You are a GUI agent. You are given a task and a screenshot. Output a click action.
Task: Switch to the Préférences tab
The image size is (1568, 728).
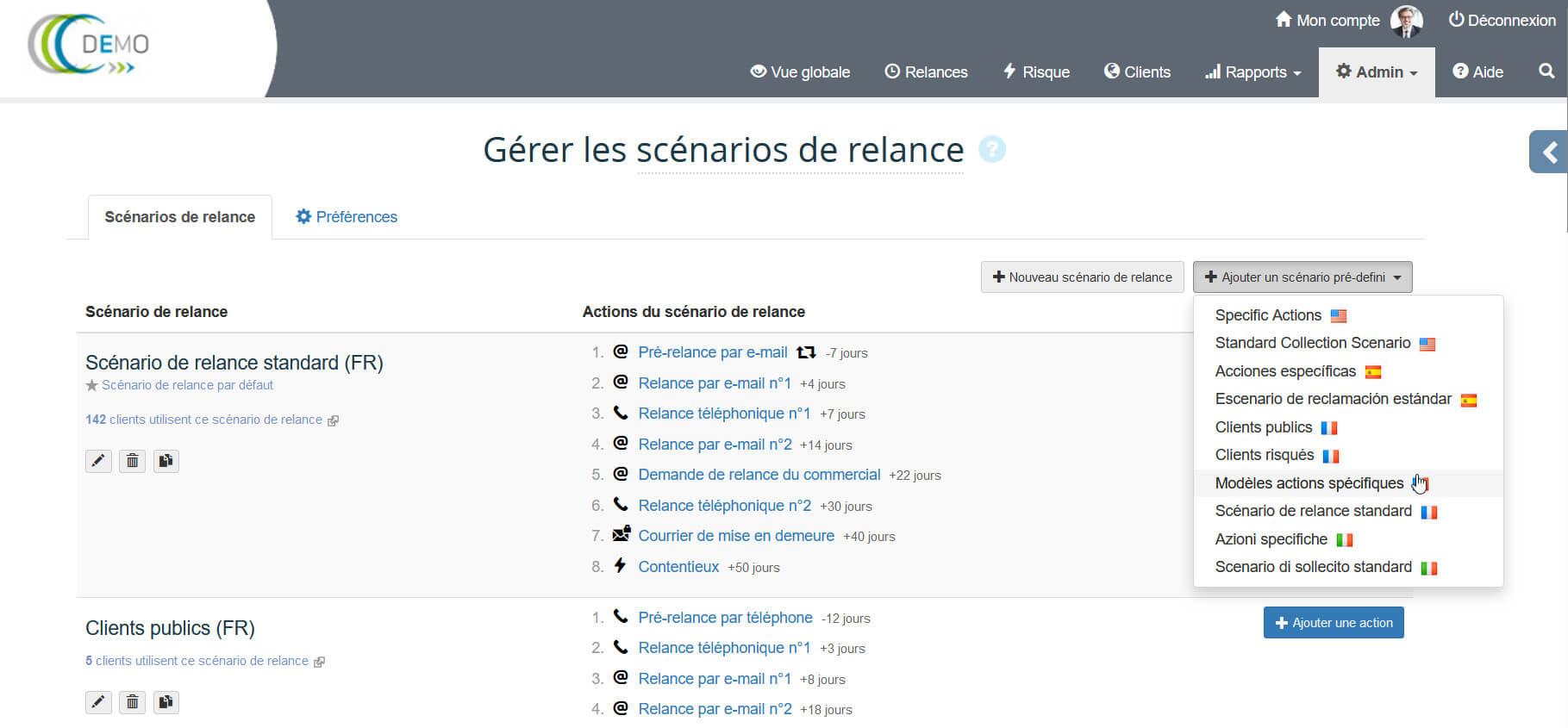click(347, 217)
